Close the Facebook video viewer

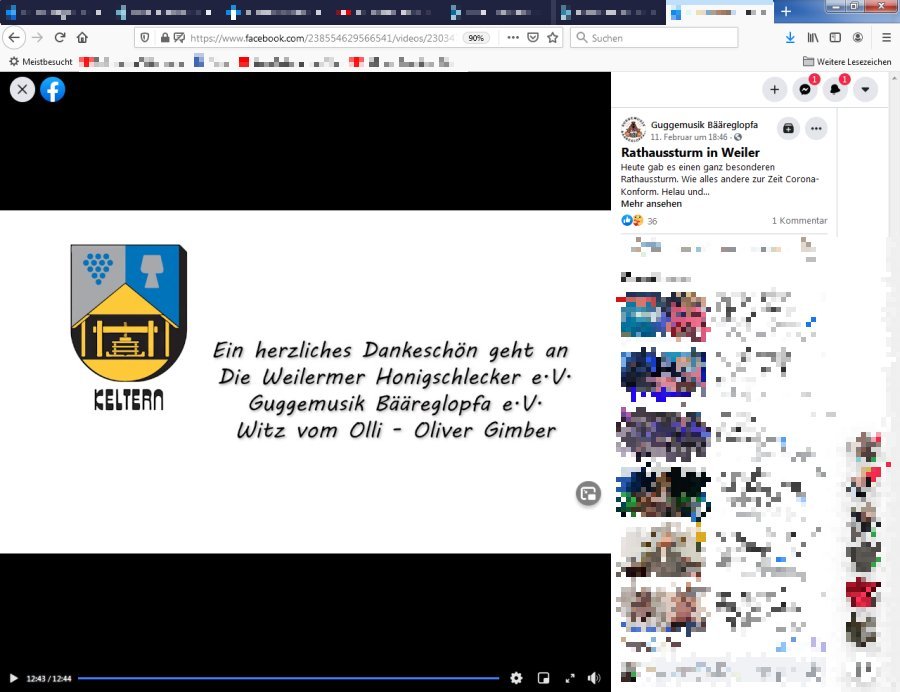coord(22,90)
